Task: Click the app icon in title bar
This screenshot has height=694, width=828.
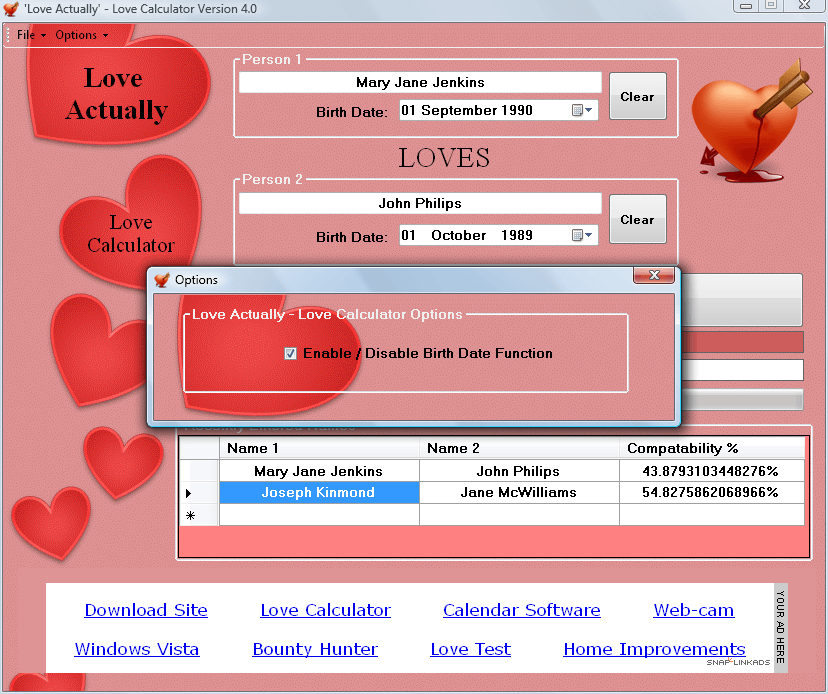Action: click(11, 9)
